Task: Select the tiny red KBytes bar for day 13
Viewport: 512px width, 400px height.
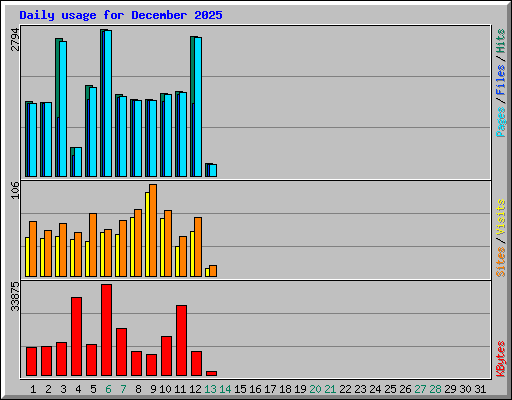Action: click(x=212, y=374)
